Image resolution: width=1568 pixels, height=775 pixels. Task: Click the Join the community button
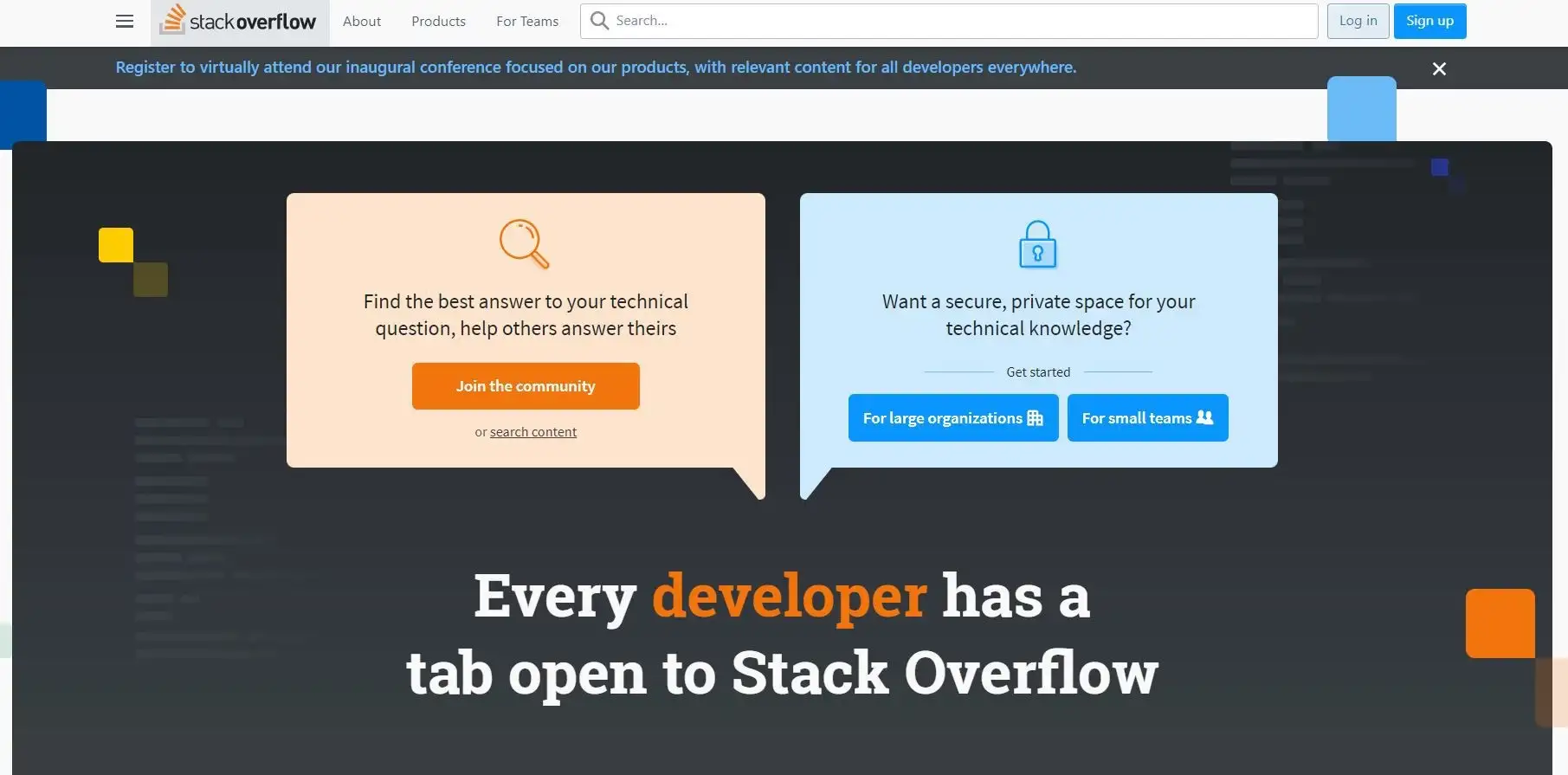pos(526,386)
